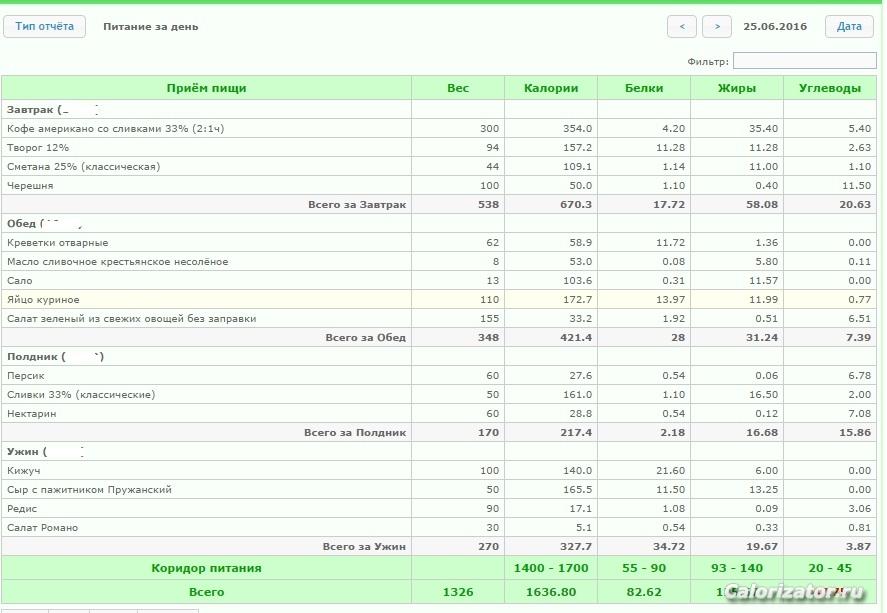
Task: Select the Салат Романо food row
Action: point(439,528)
